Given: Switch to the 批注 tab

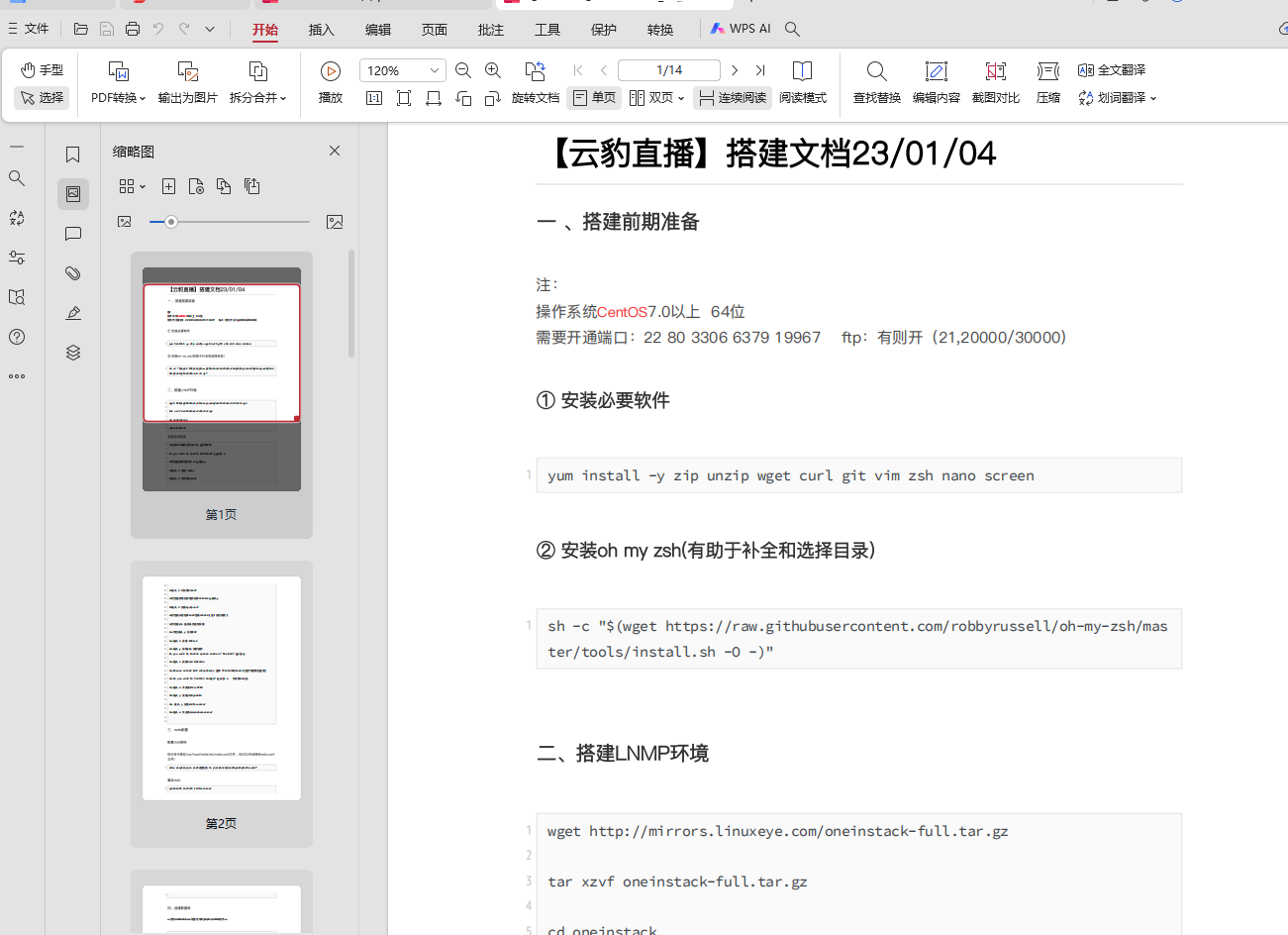Looking at the screenshot, I should pos(491,30).
